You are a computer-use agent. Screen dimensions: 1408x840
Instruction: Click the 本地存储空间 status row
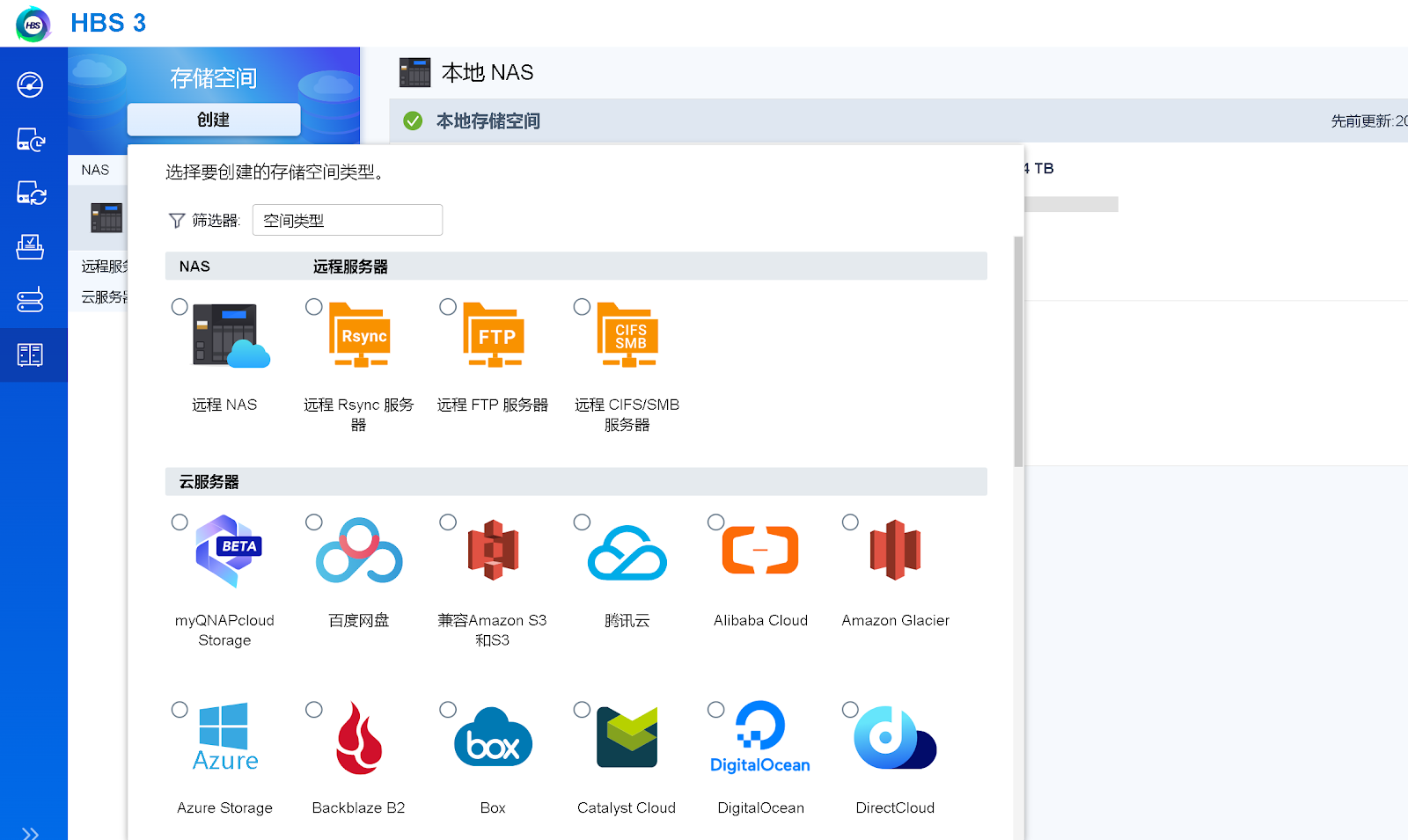point(898,121)
